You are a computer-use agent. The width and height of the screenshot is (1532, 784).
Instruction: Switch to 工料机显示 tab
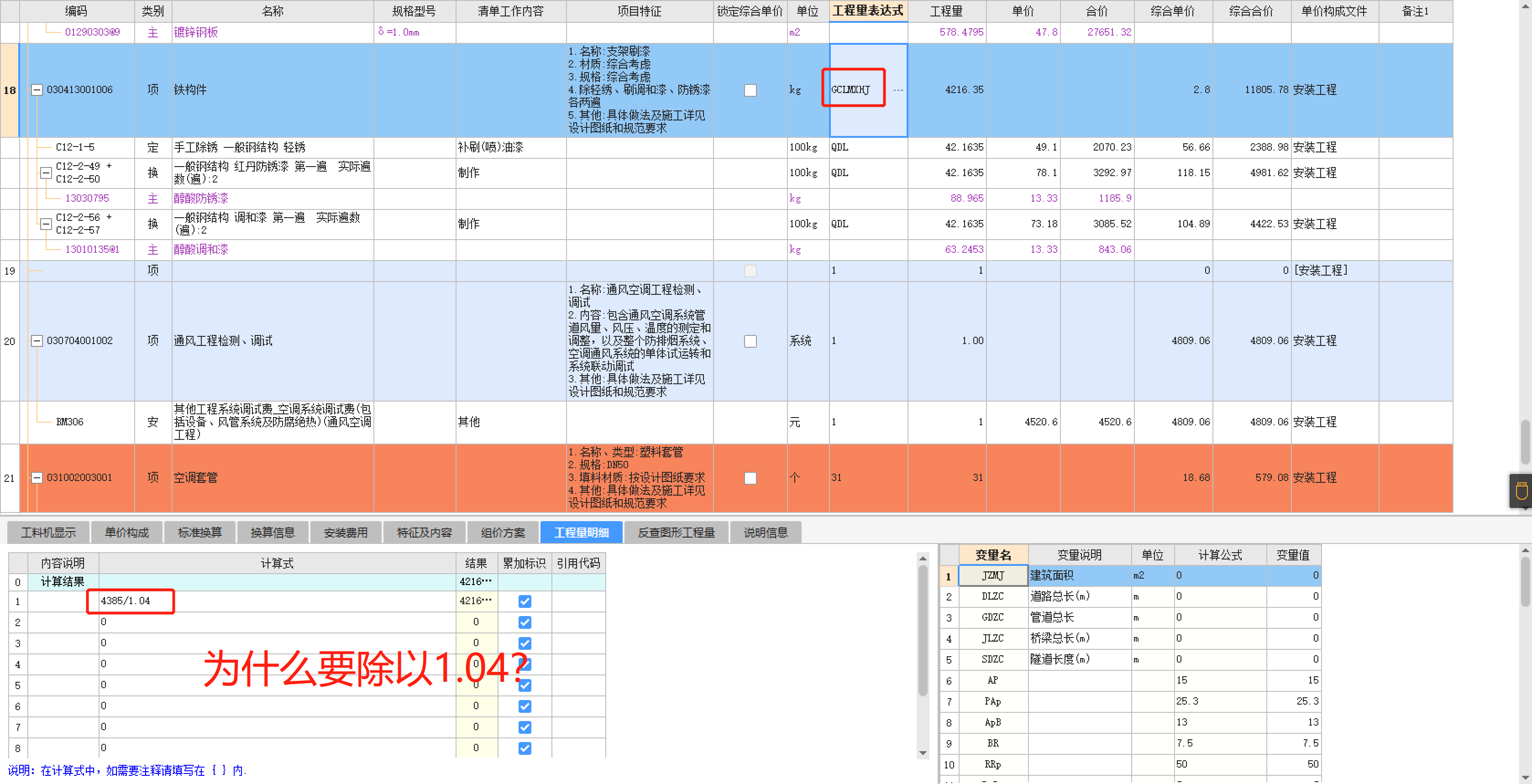(49, 533)
